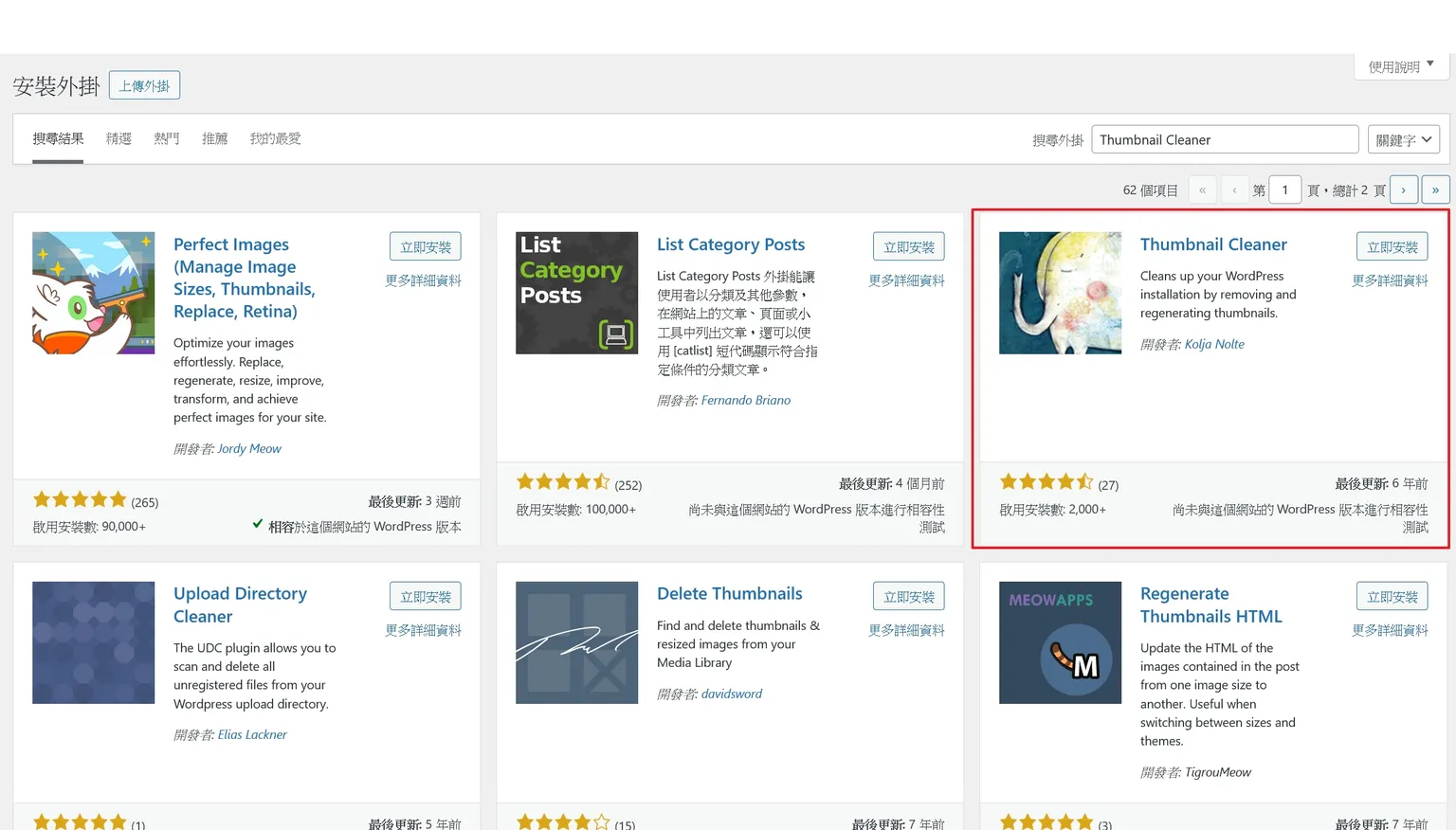Image resolution: width=1456 pixels, height=830 pixels.
Task: Install the Thumbnail Cleaner plugin
Action: [x=1392, y=247]
